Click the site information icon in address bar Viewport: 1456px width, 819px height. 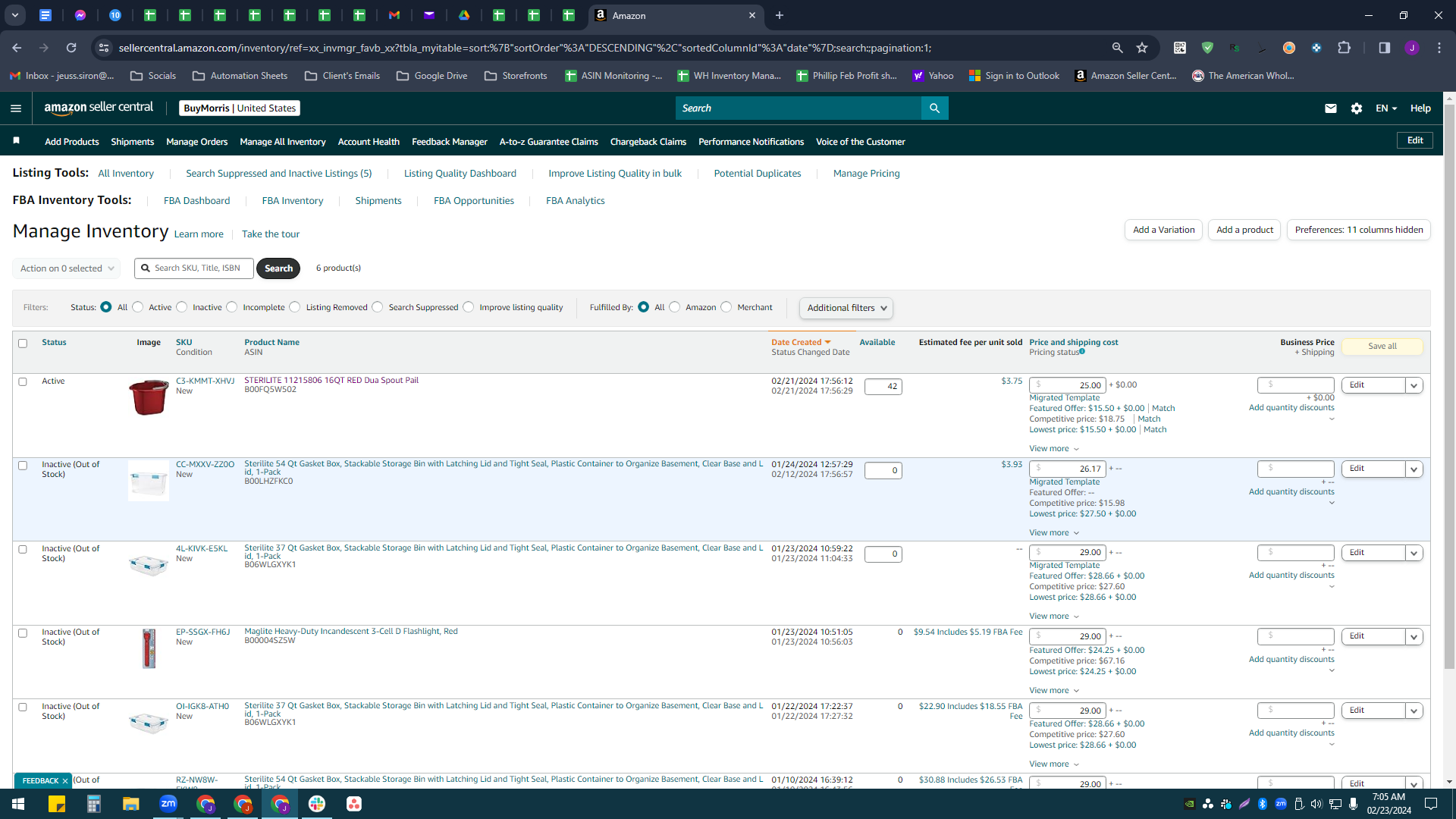(104, 48)
